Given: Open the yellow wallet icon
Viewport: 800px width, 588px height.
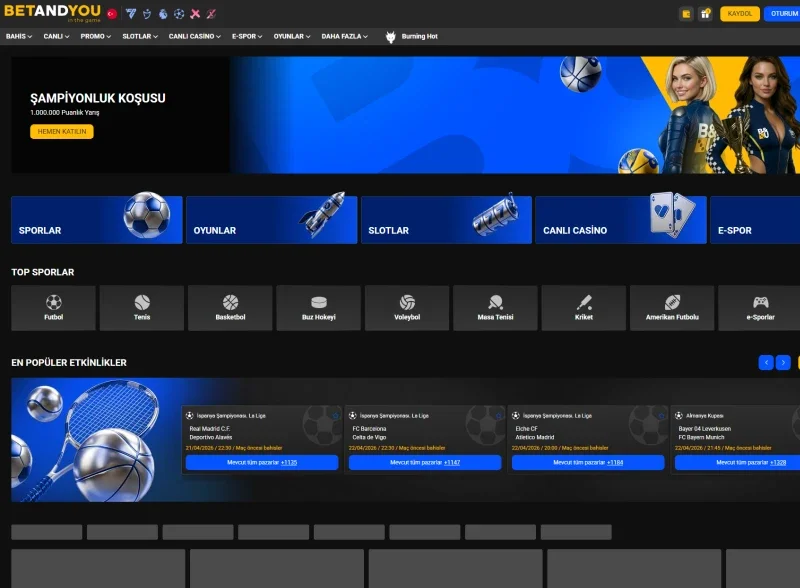Looking at the screenshot, I should coord(686,14).
